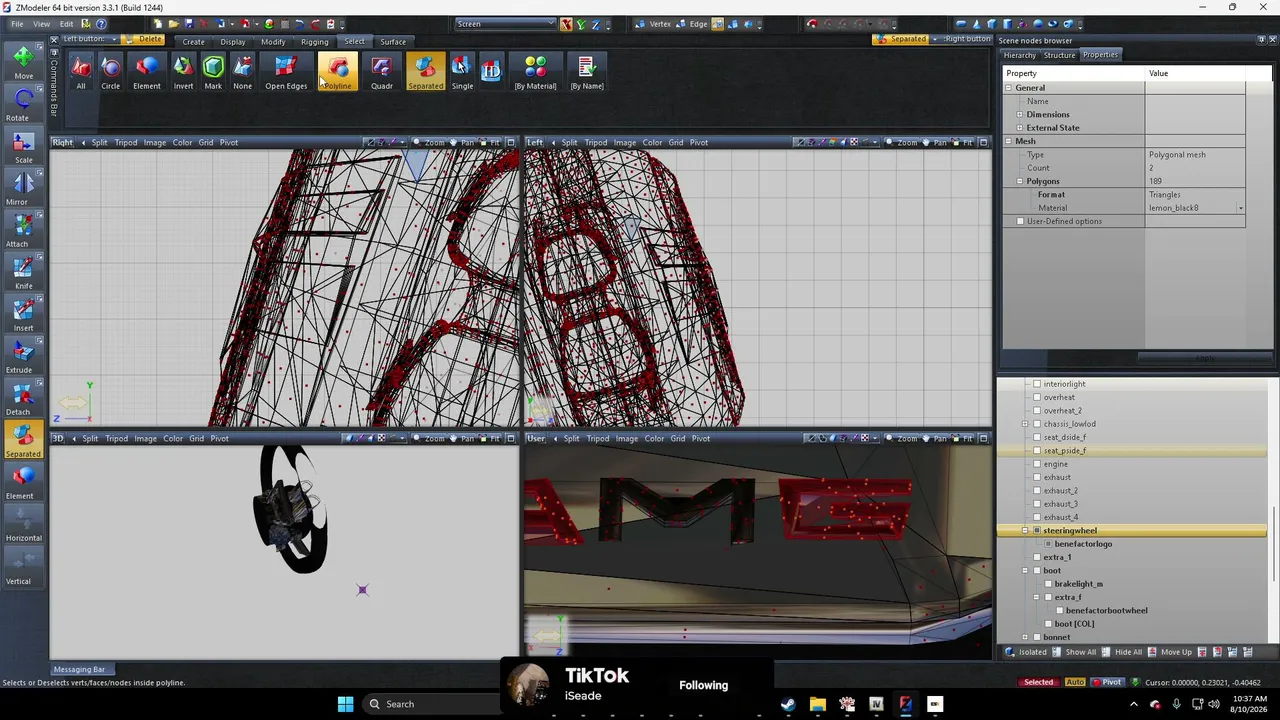Tick the overheat node checkbox
This screenshot has height=720, width=1280.
pyautogui.click(x=1037, y=397)
